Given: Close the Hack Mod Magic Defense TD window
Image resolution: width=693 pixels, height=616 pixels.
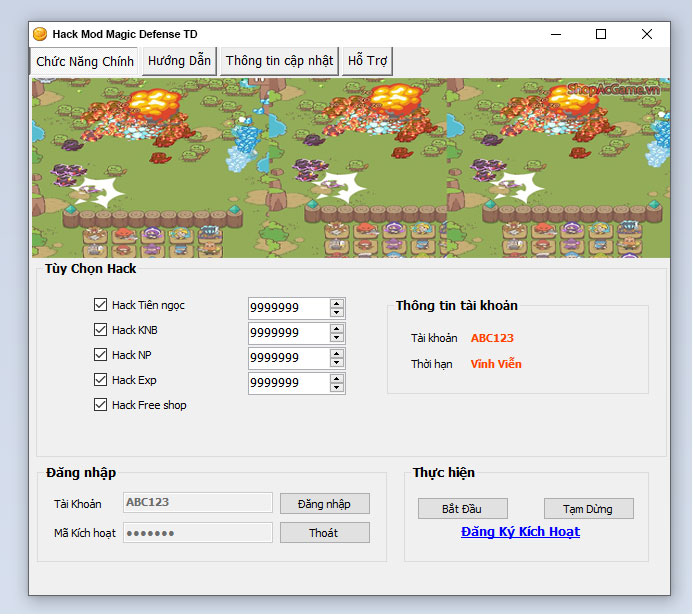Looking at the screenshot, I should 647,34.
